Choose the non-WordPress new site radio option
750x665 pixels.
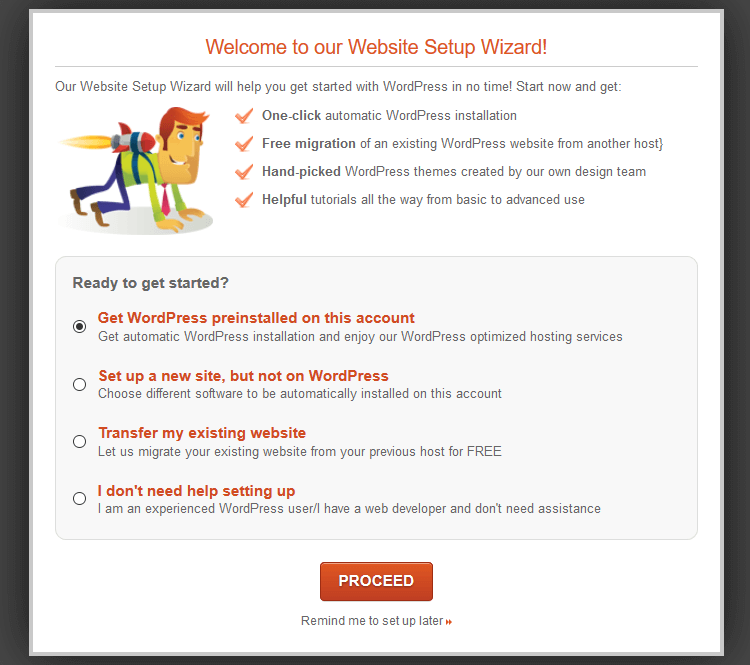point(79,384)
